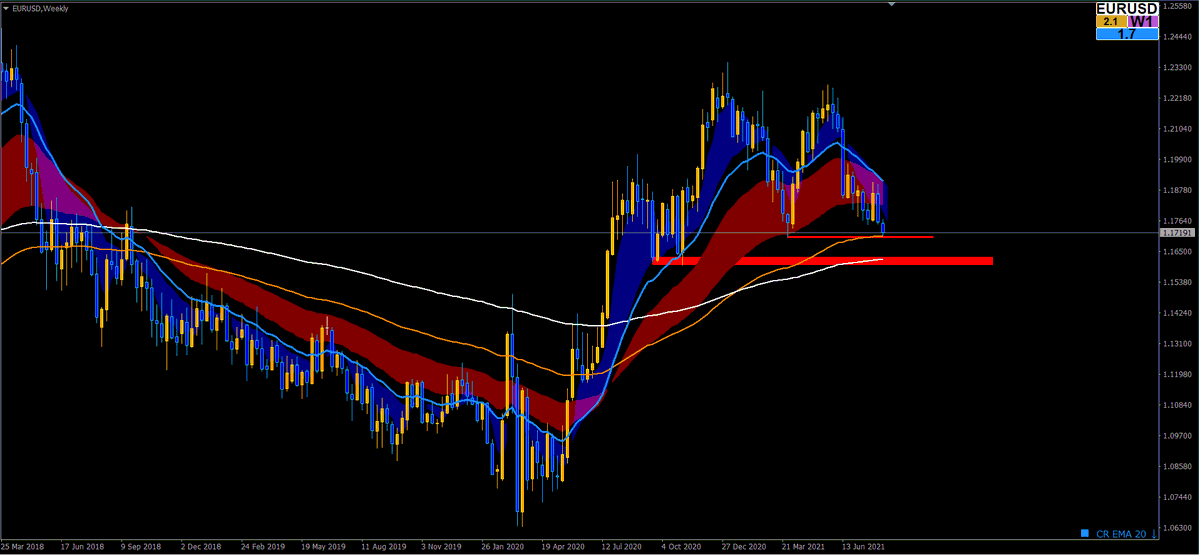The image size is (1200, 555).
Task: Select the thick red support zone rectangle
Action: (822, 261)
